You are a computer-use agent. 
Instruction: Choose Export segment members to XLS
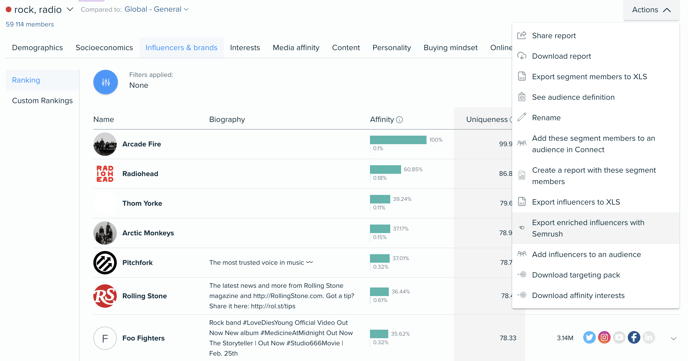tap(595, 76)
